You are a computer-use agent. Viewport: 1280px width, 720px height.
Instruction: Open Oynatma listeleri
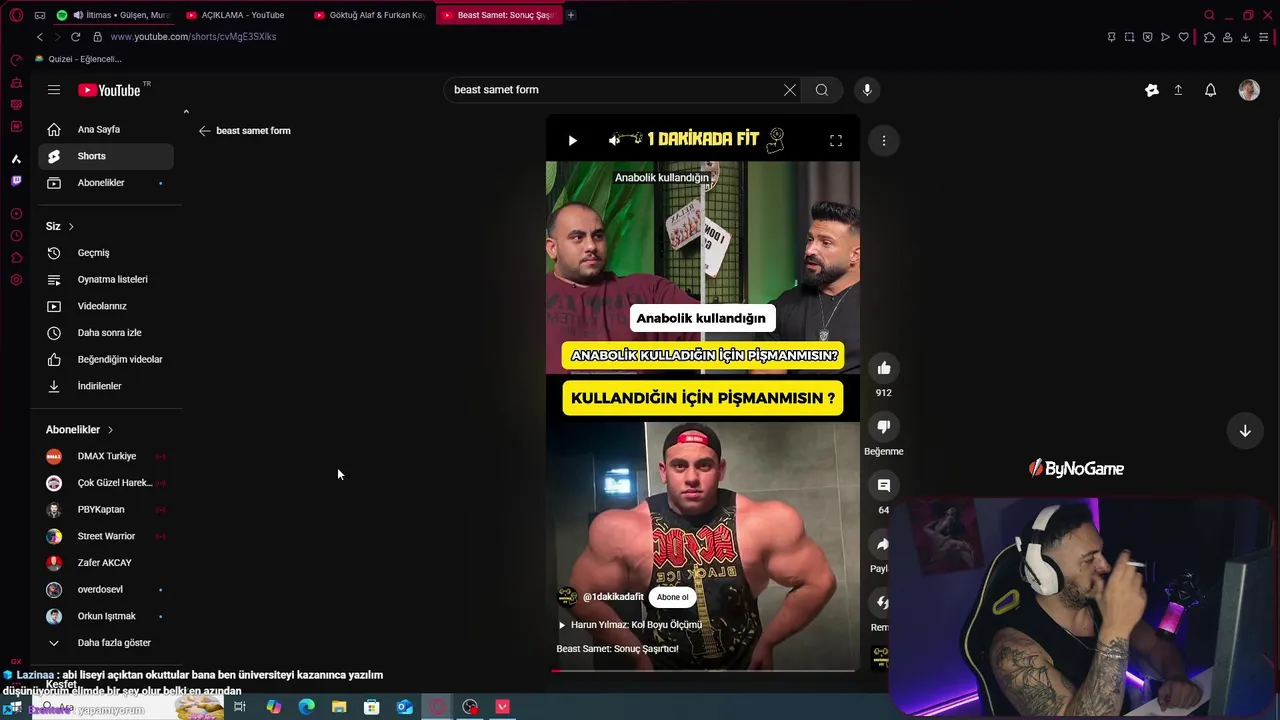(x=106, y=280)
